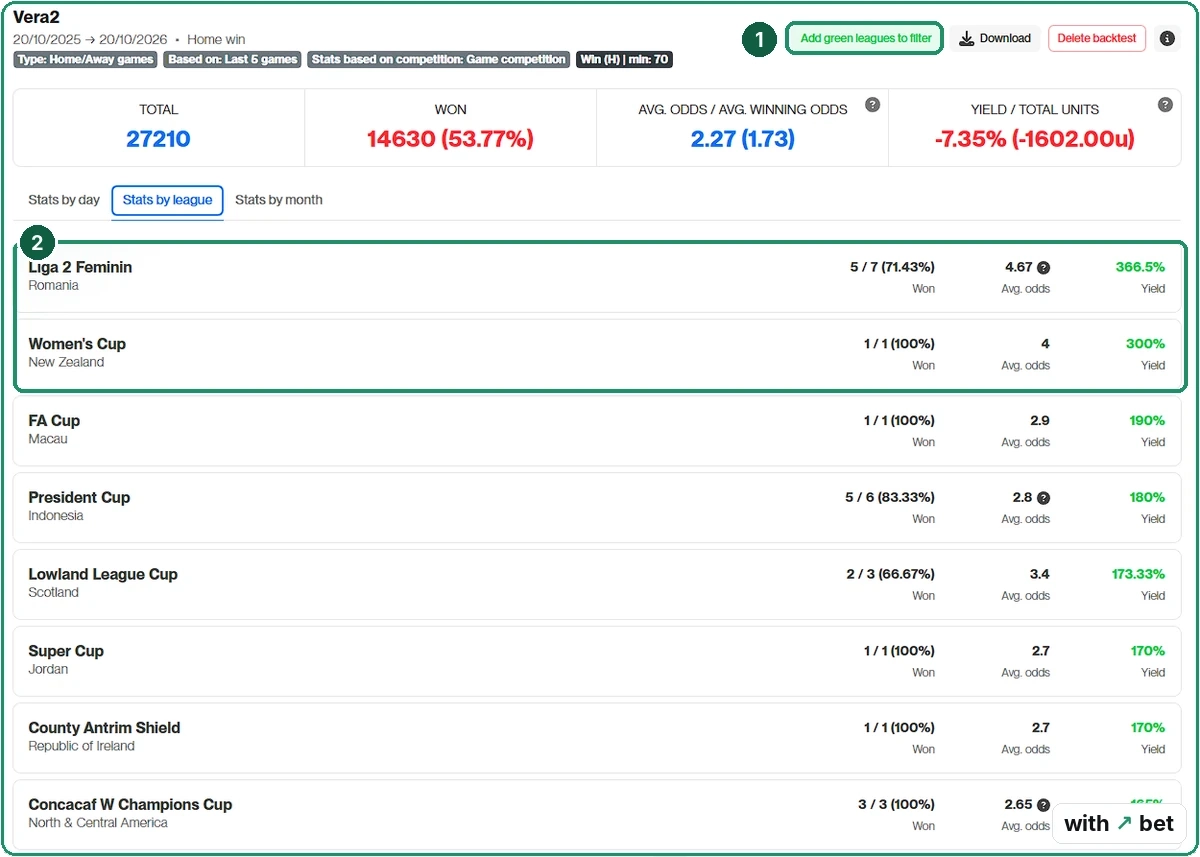Click the 173.33% yield value
The width and height of the screenshot is (1200, 857).
pos(1138,575)
